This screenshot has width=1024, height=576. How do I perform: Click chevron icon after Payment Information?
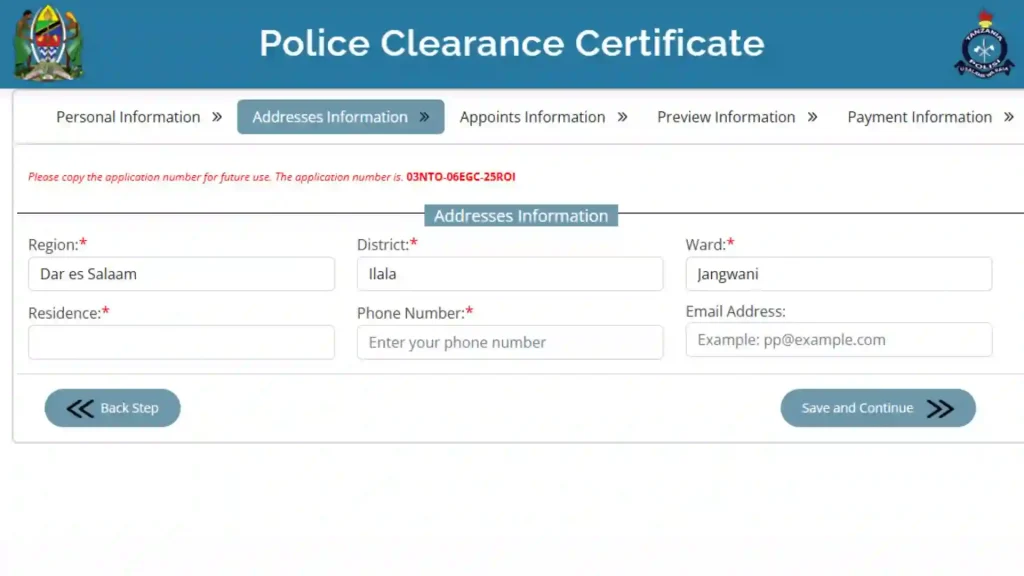(x=1009, y=117)
